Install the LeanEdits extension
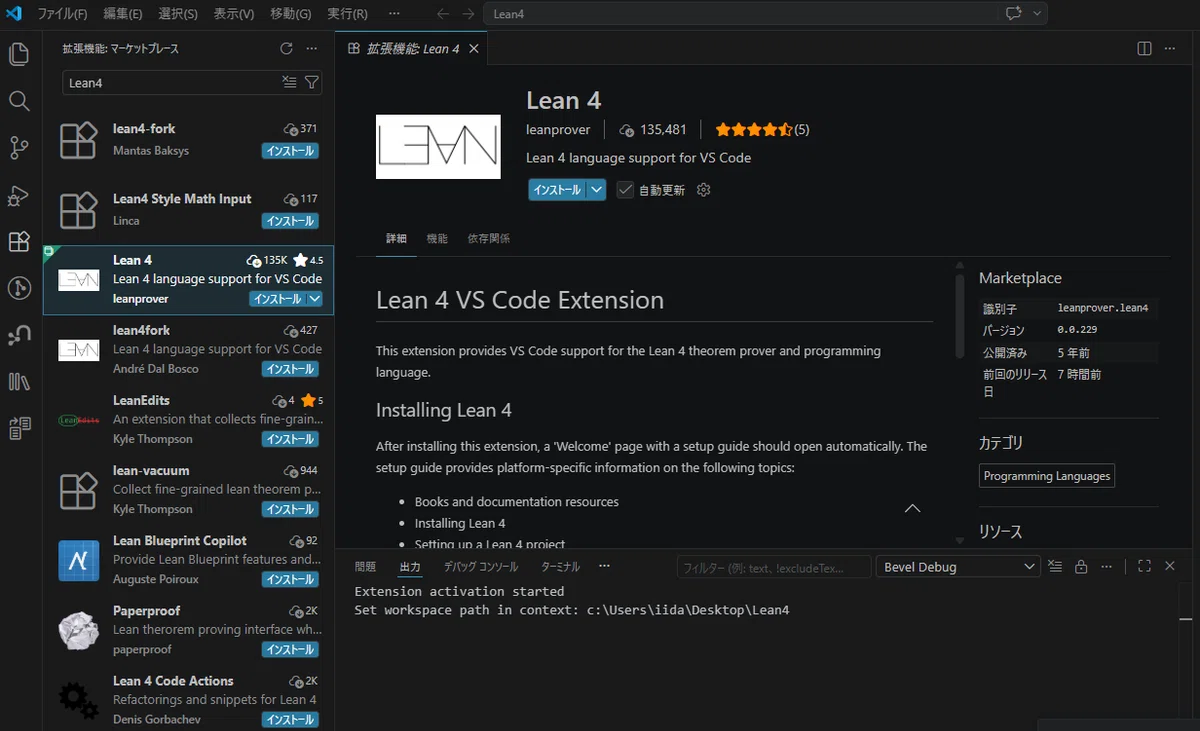 pos(290,439)
